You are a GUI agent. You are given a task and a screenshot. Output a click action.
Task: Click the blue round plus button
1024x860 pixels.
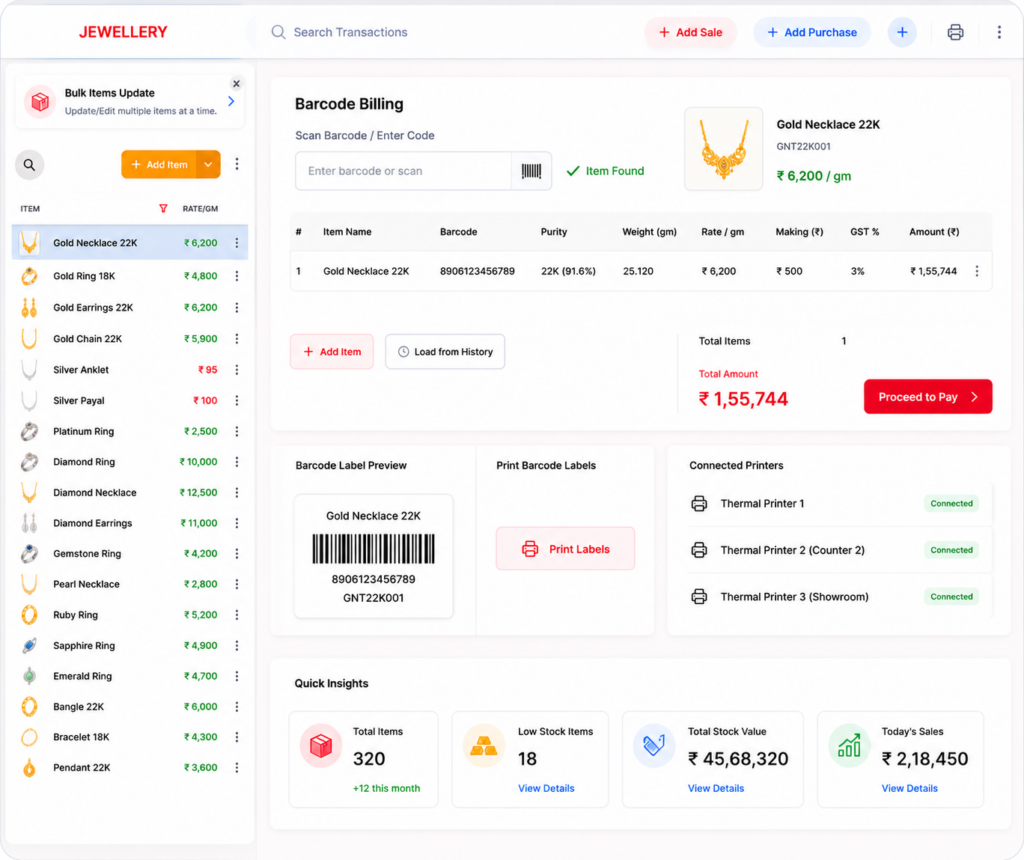pyautogui.click(x=902, y=32)
